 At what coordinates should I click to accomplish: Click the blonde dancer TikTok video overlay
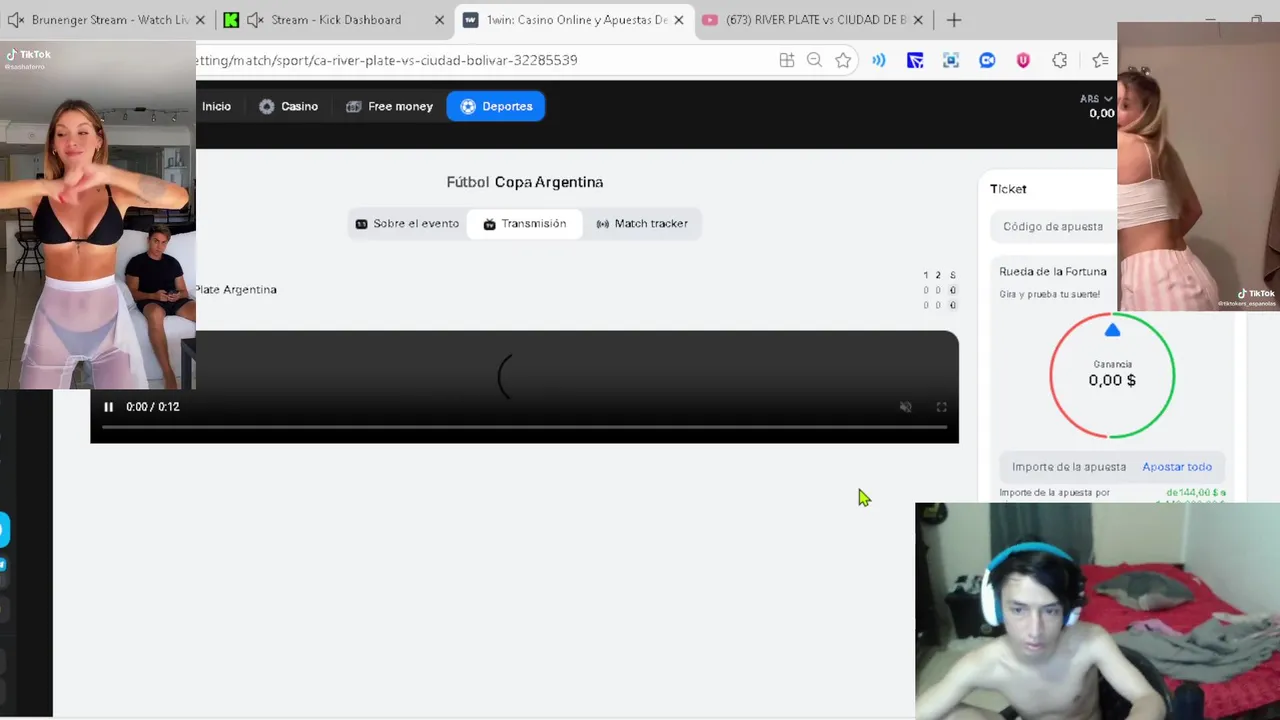[1198, 166]
